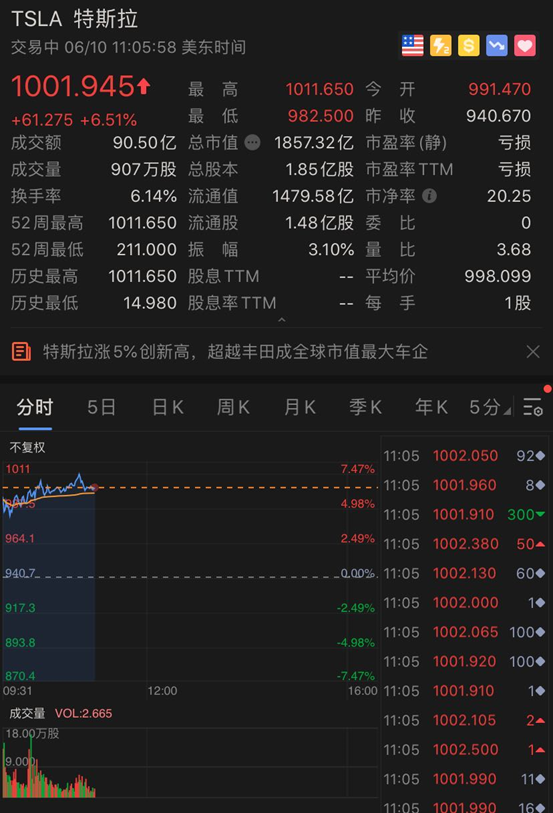Select the 1002.105 trade tick row
553x813 pixels.
coord(464,720)
